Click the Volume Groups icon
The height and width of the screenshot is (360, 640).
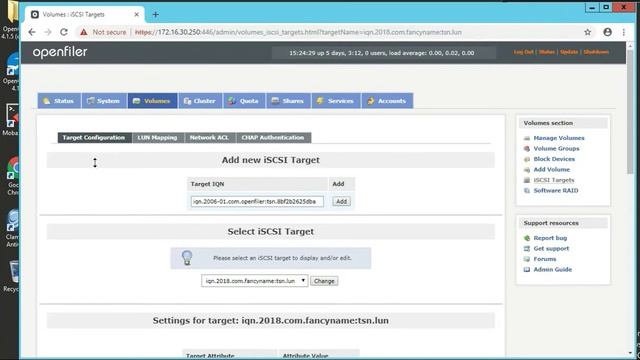[527, 149]
